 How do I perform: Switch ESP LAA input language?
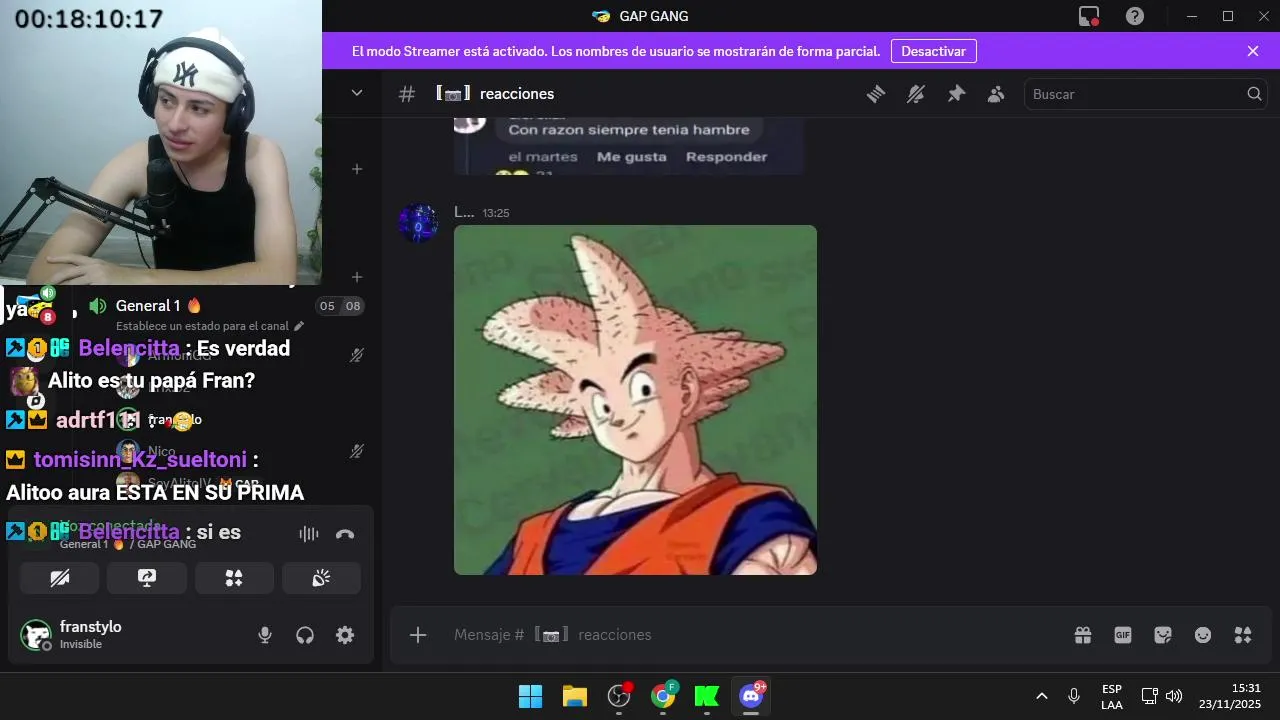point(1112,697)
